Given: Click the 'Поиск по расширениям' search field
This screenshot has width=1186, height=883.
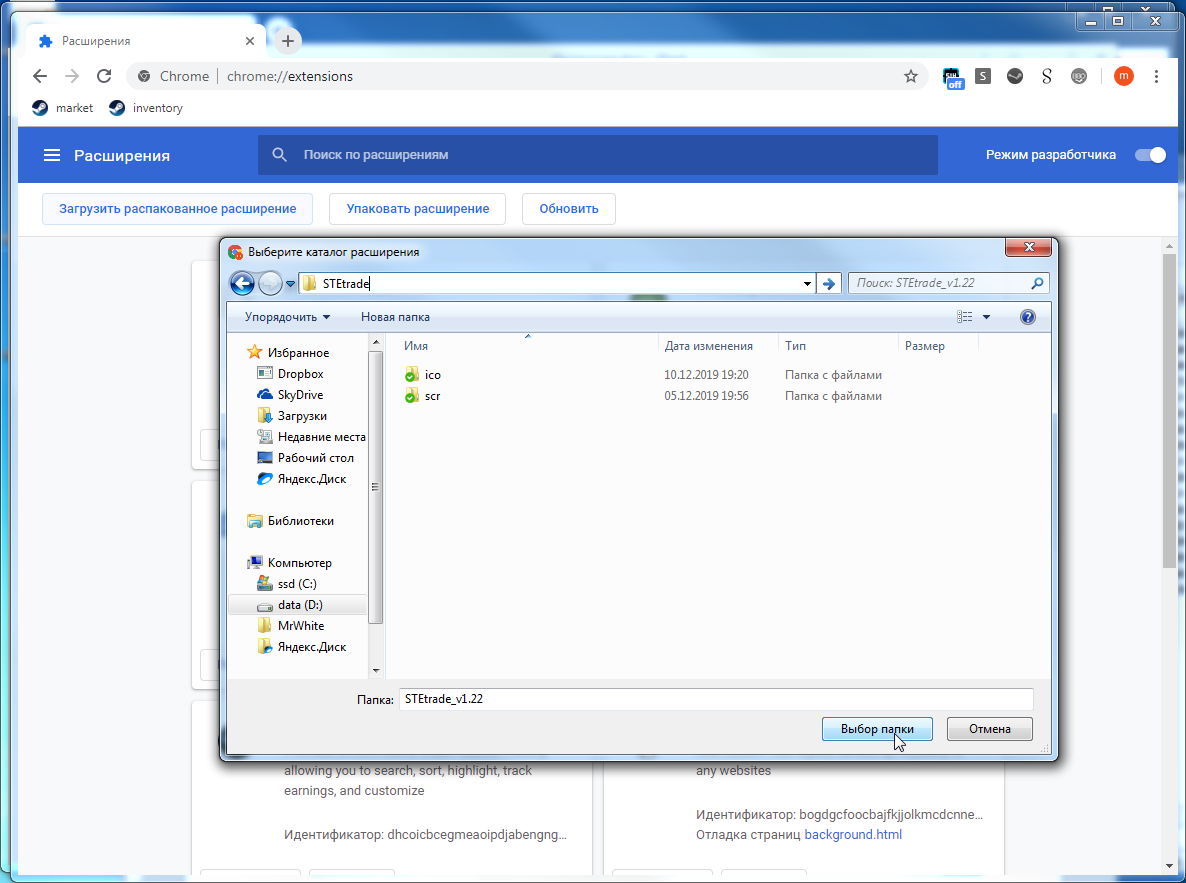Looking at the screenshot, I should click(598, 155).
